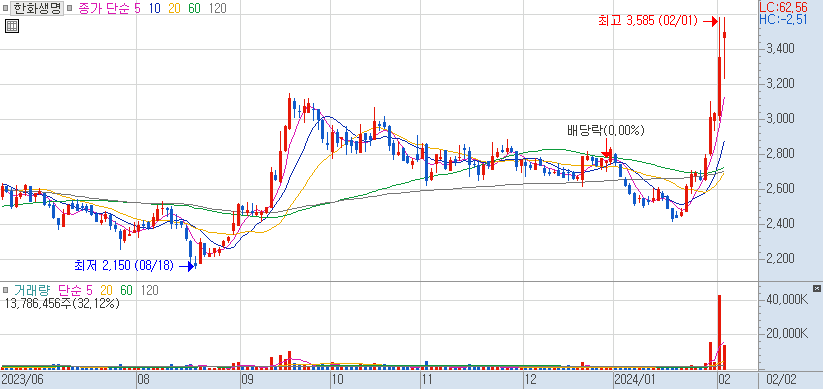Screen dimensions: 823x389
Task: Click the 02/02 current date label
Action: (x=782, y=380)
